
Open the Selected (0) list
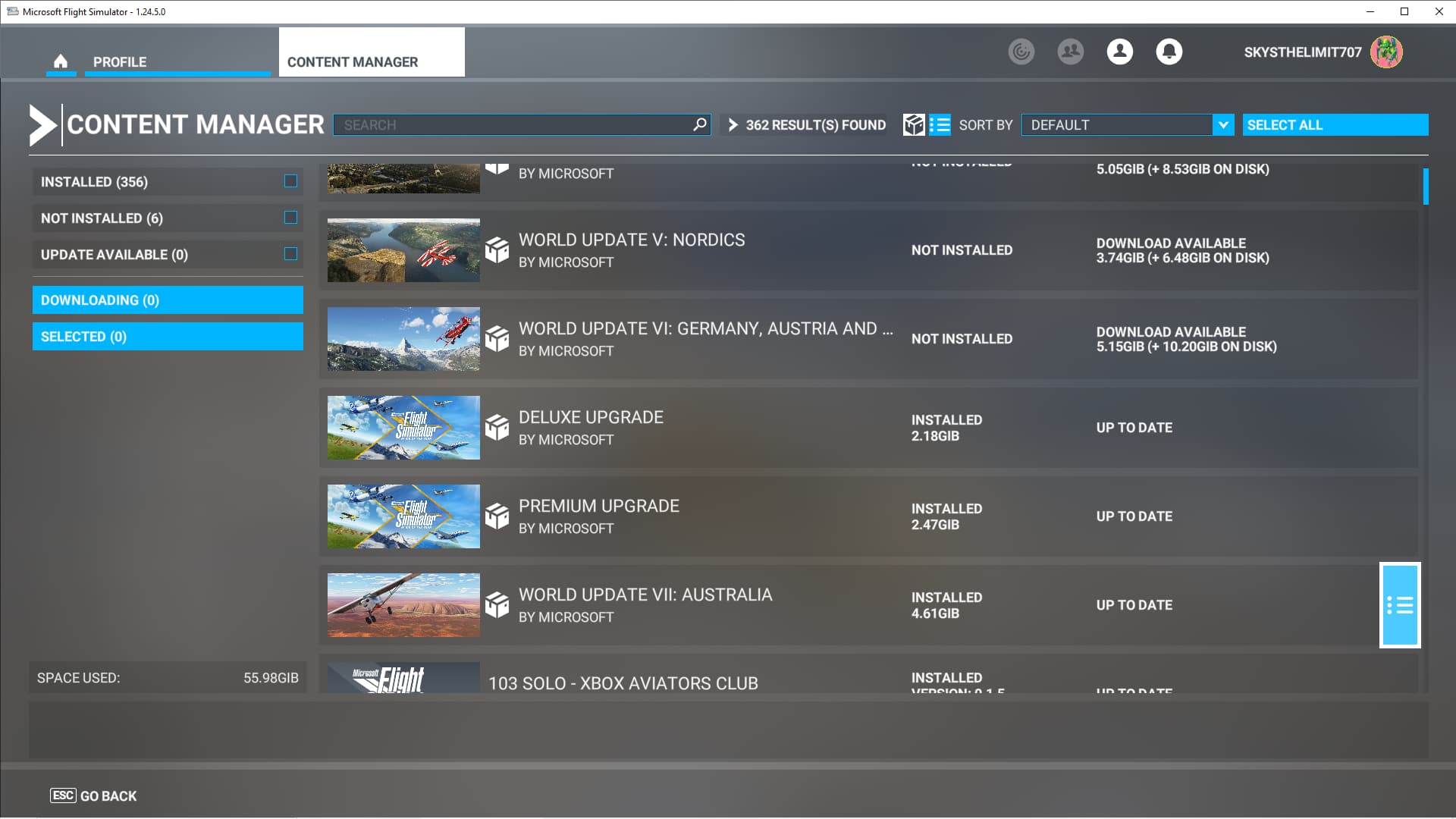pyautogui.click(x=168, y=337)
